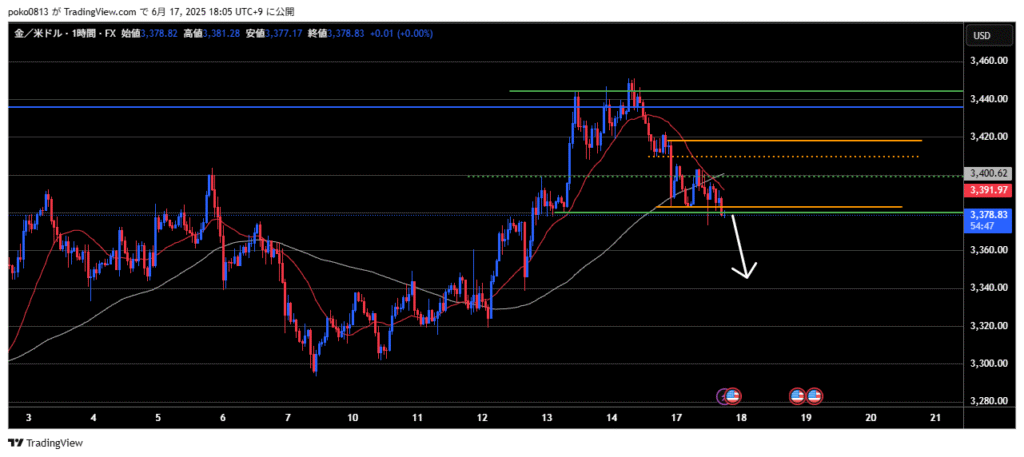Click the red 3,391.97 price label

[x=985, y=190]
